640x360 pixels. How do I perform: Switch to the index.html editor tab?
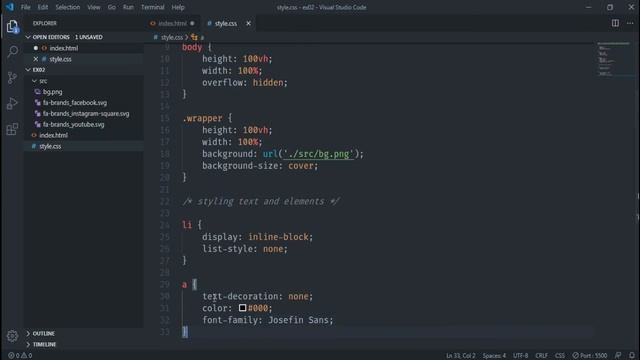pos(172,24)
